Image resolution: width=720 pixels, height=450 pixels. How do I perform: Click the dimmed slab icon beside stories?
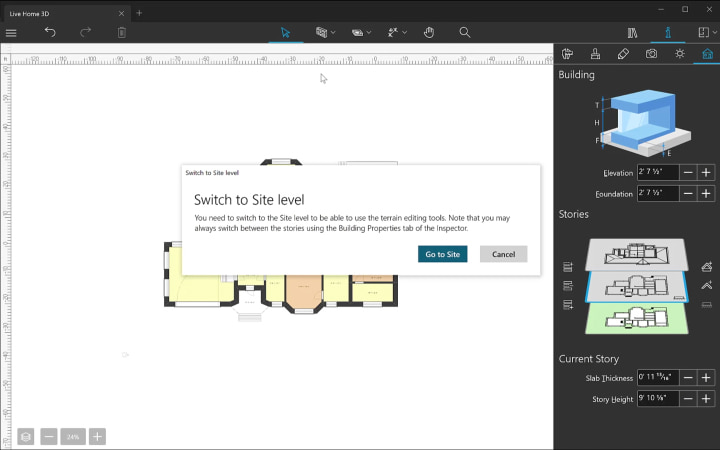pos(707,304)
